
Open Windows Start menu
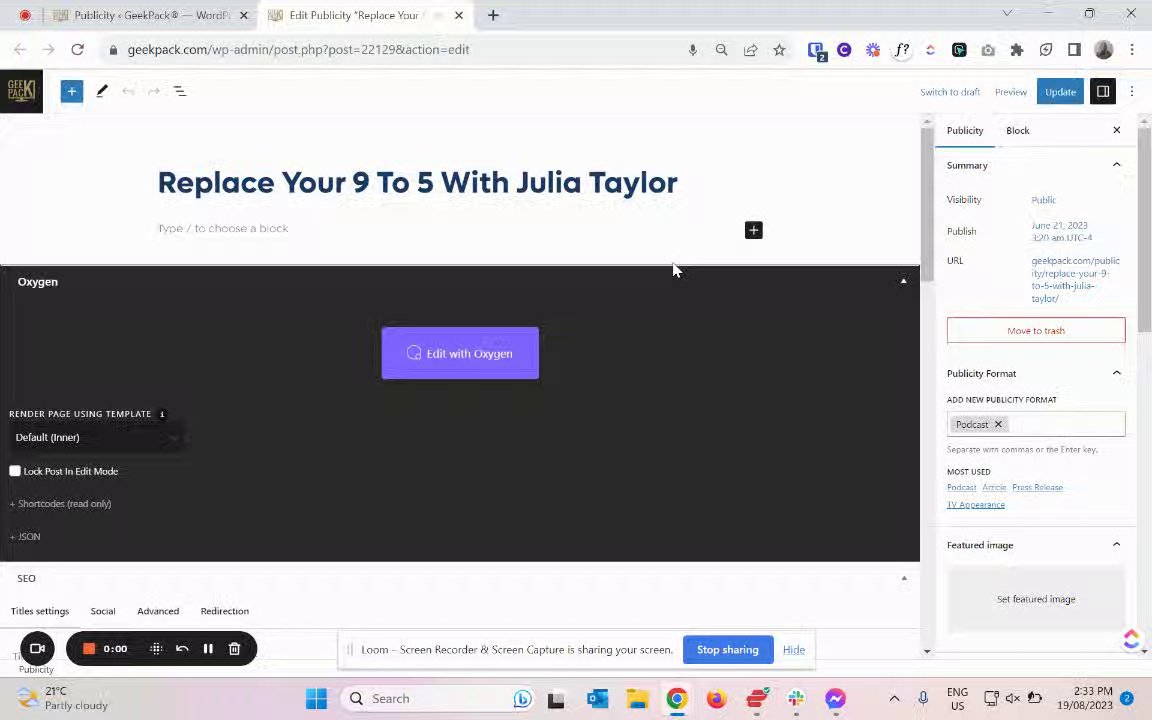click(317, 698)
